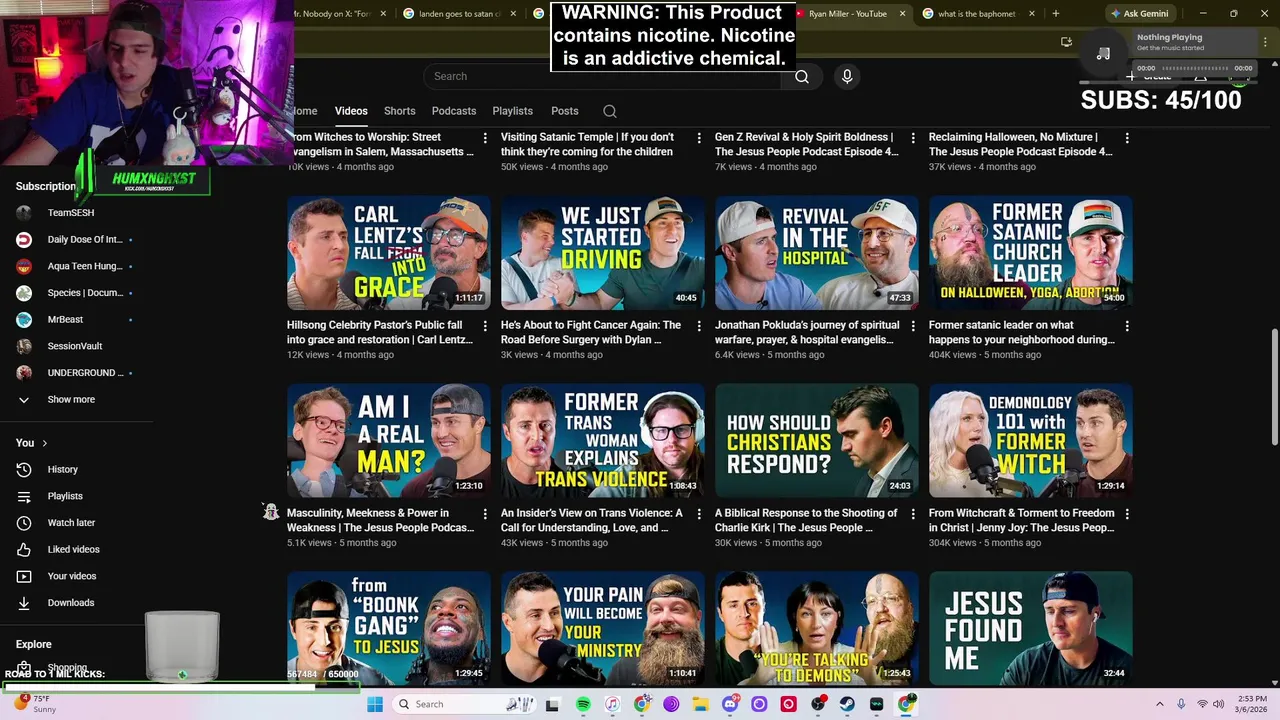Switch to Shorts channel tab
Screen dimensions: 1280x720
pyautogui.click(x=399, y=111)
